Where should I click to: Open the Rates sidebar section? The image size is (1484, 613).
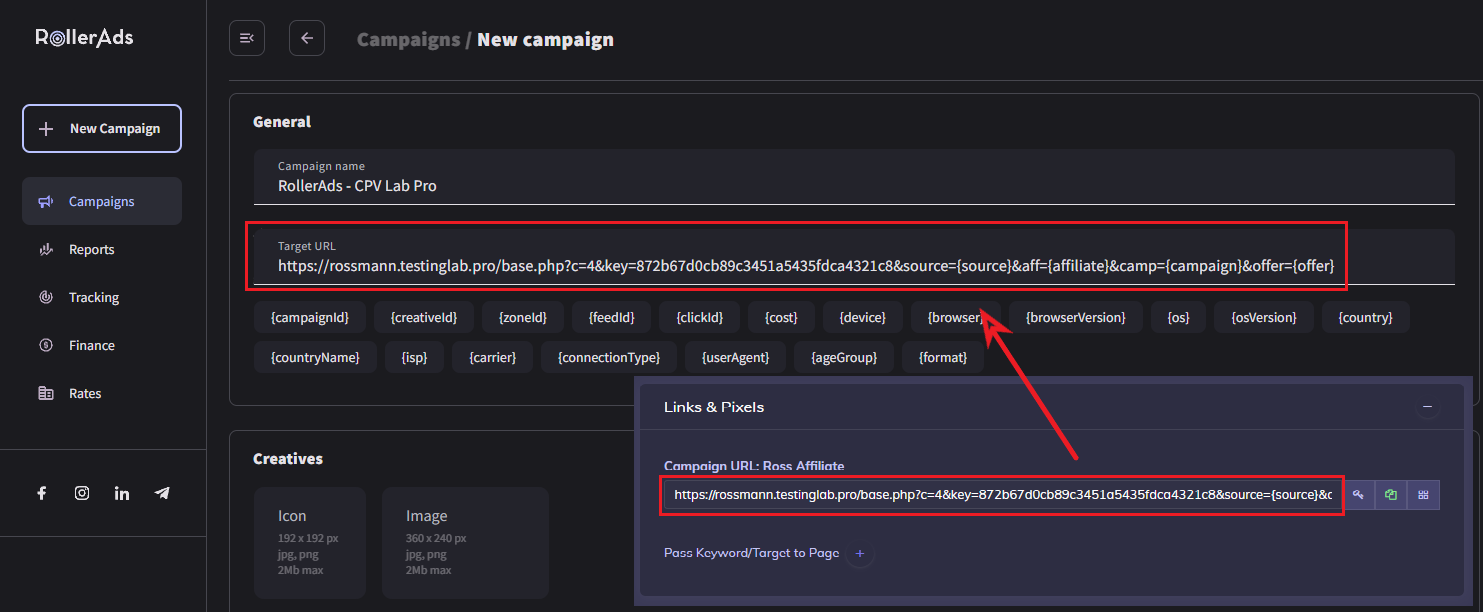pos(102,393)
